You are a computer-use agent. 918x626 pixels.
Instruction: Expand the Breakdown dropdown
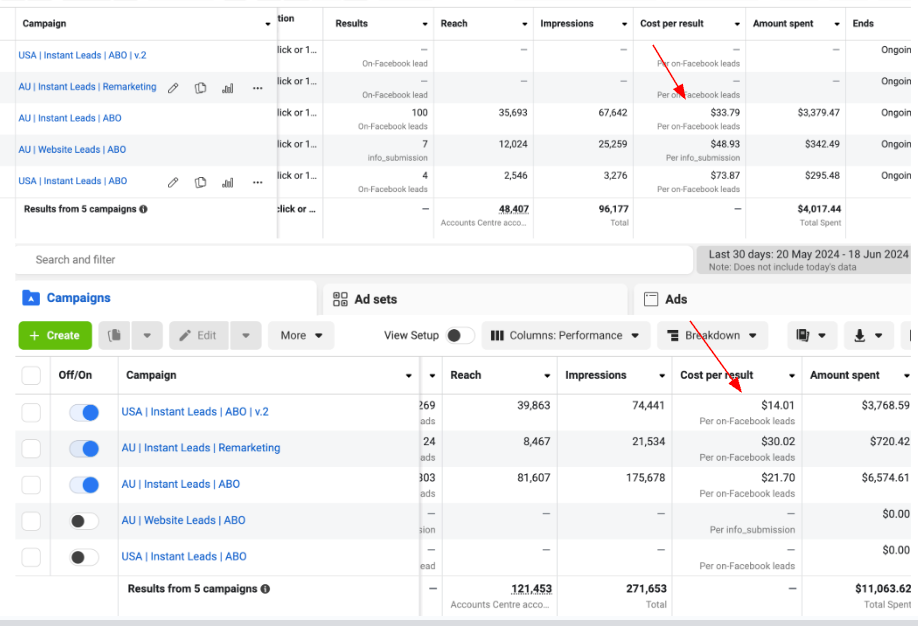click(x=712, y=336)
